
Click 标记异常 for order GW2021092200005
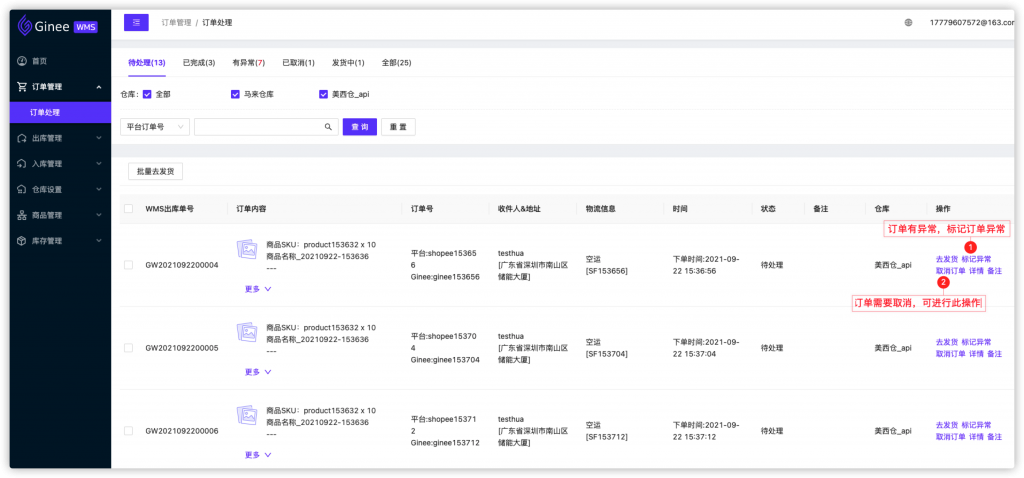point(976,342)
